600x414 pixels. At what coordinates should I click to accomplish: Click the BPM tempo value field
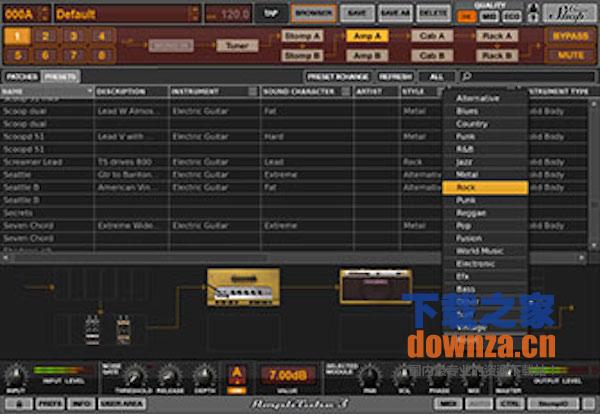(x=228, y=15)
